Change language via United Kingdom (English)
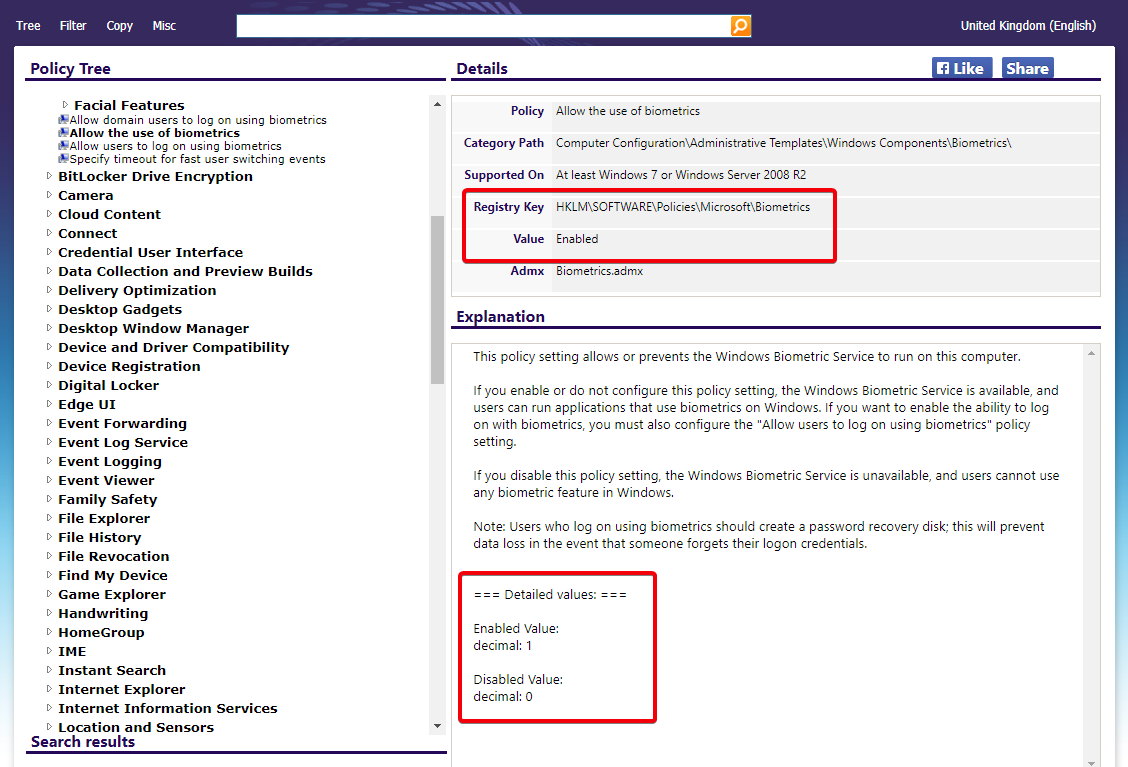Image resolution: width=1128 pixels, height=767 pixels. pyautogui.click(x=1028, y=25)
